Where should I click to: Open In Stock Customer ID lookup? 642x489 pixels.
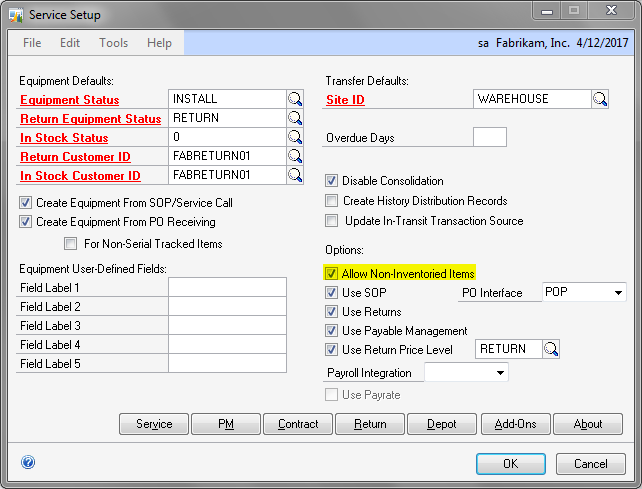[x=295, y=175]
